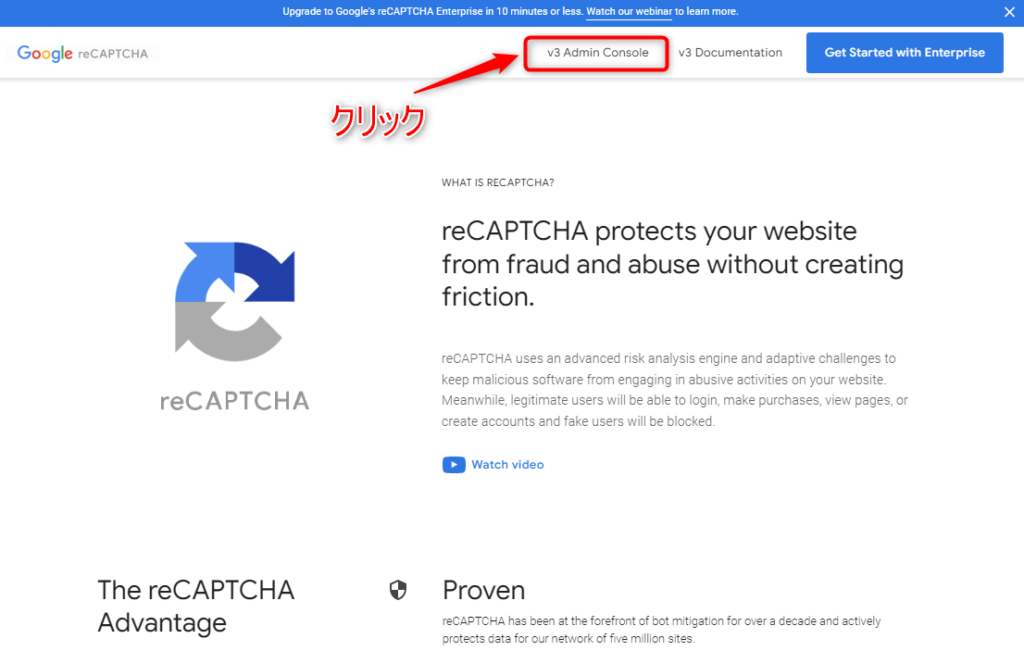Click the reCAPTCHA text beside Google logo
Image resolution: width=1024 pixels, height=651 pixels.
coord(113,54)
